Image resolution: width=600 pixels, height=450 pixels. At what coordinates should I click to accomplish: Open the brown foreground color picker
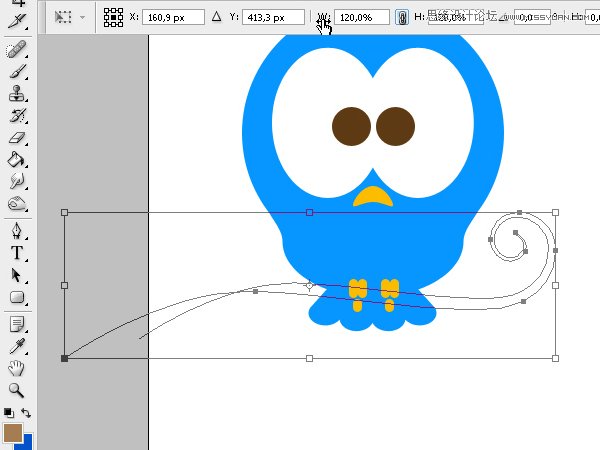(x=13, y=433)
